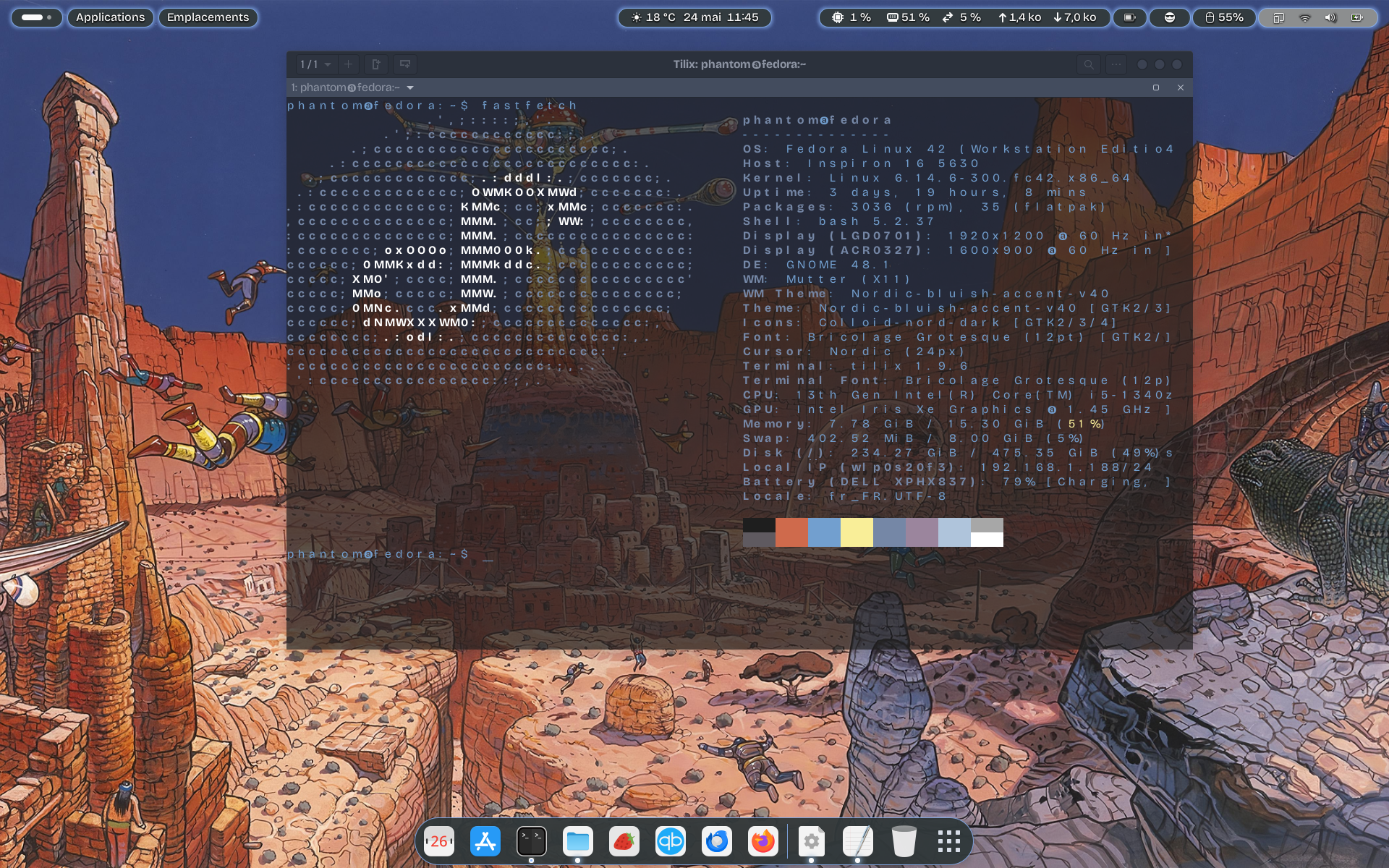Viewport: 1389px width, 868px height.
Task: Open the Tilix find-in-terminal search icon
Action: (x=1089, y=64)
